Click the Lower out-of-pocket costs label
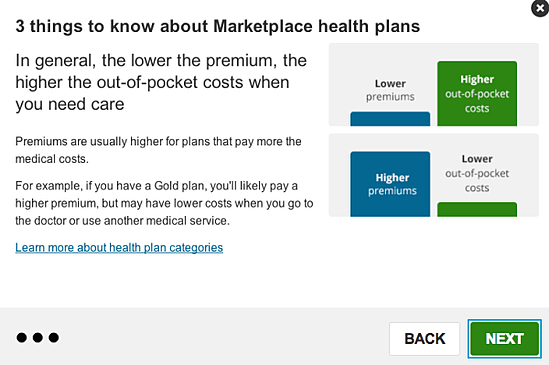The height and width of the screenshot is (365, 549). click(477, 173)
